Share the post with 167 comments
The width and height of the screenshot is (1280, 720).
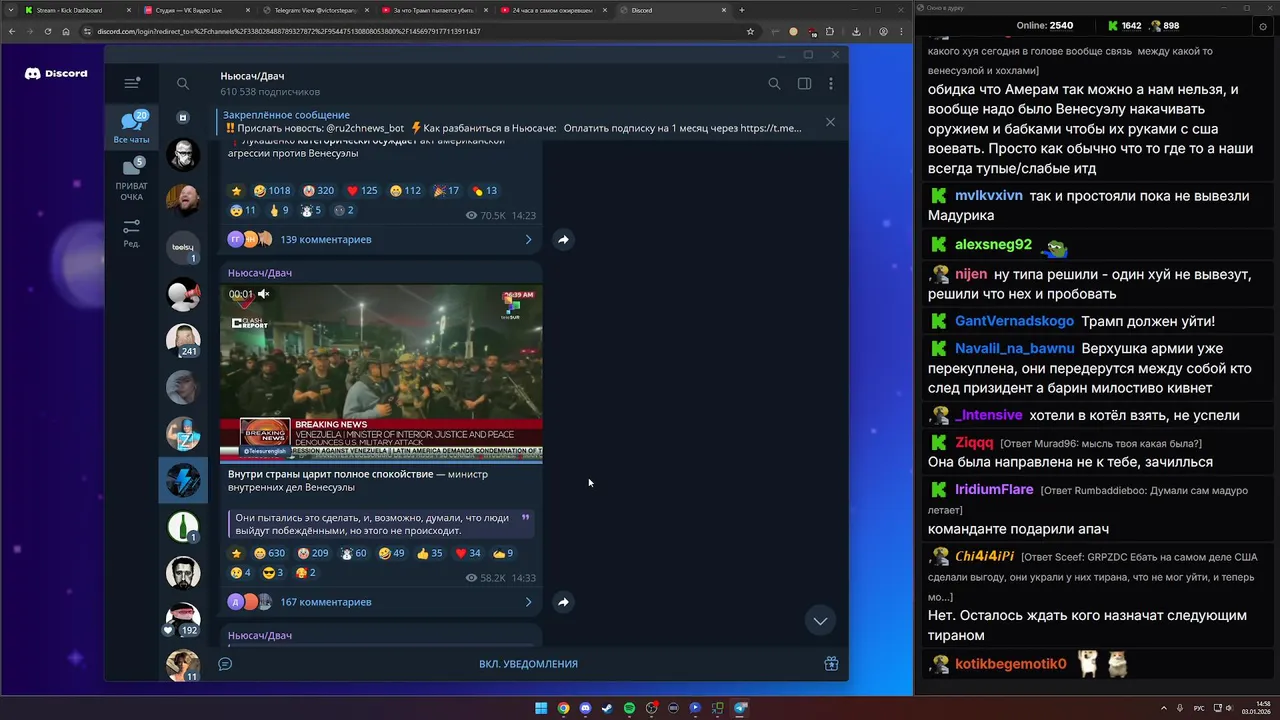click(563, 602)
